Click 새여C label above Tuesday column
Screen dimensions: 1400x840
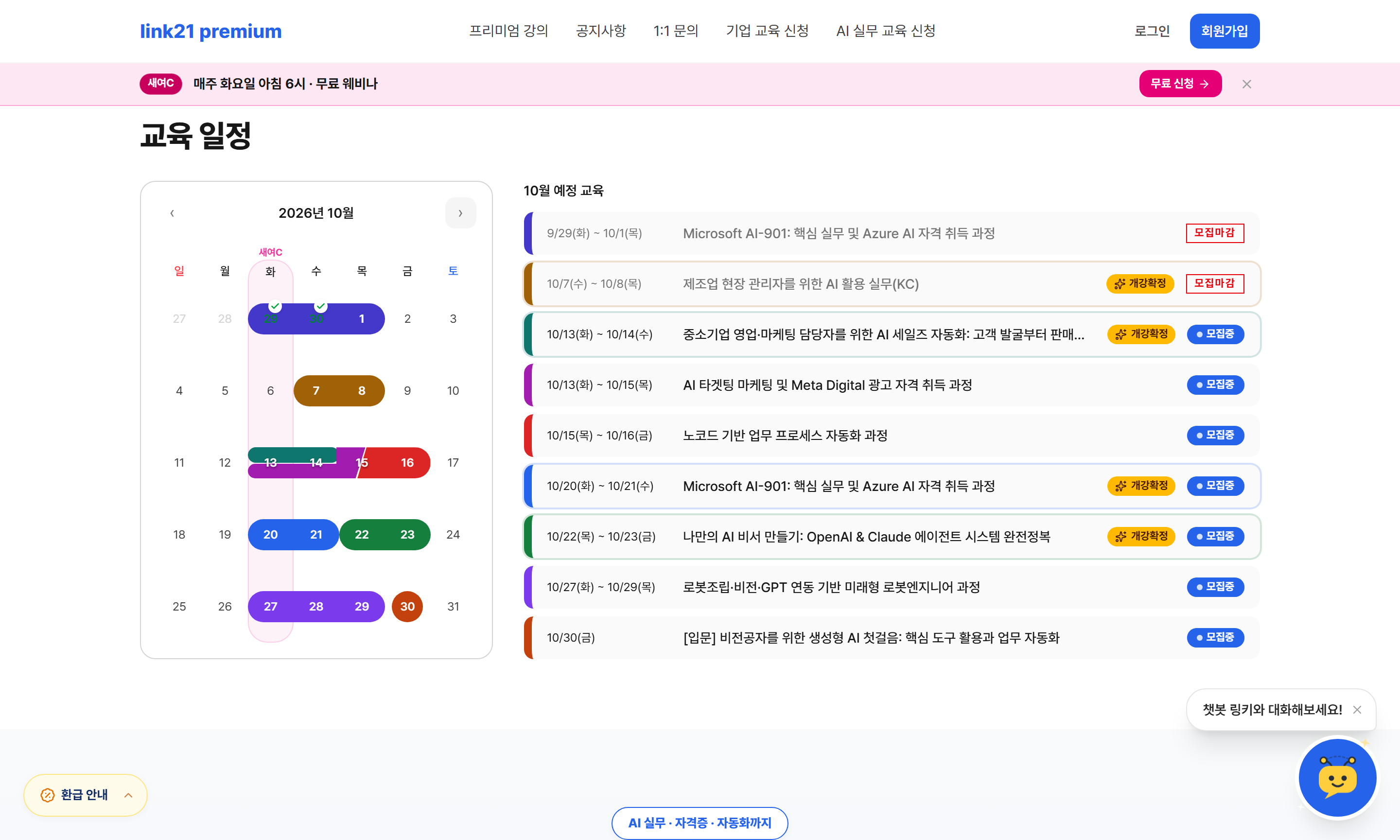pyautogui.click(x=270, y=252)
